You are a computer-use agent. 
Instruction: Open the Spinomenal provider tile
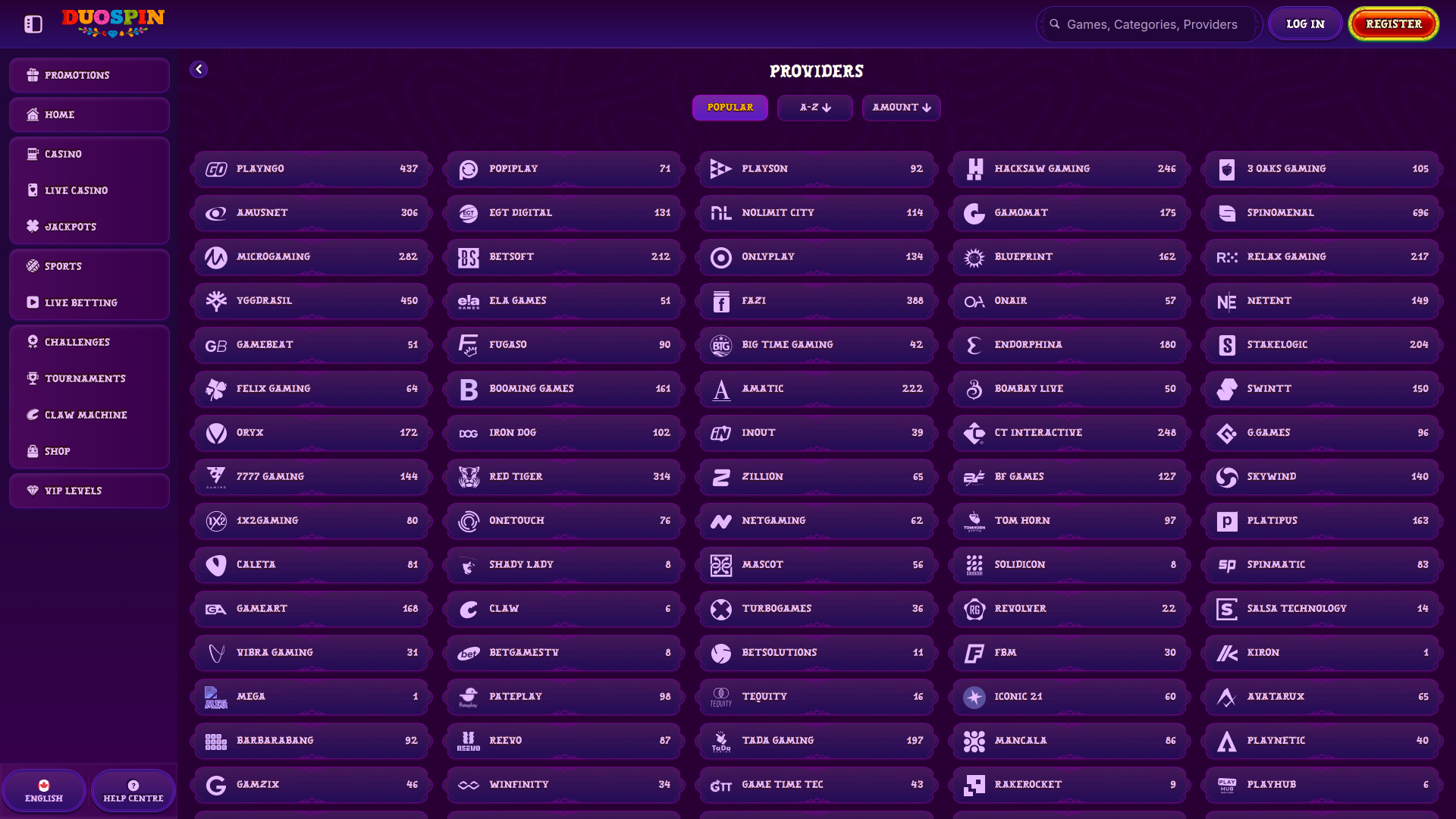coord(1322,213)
